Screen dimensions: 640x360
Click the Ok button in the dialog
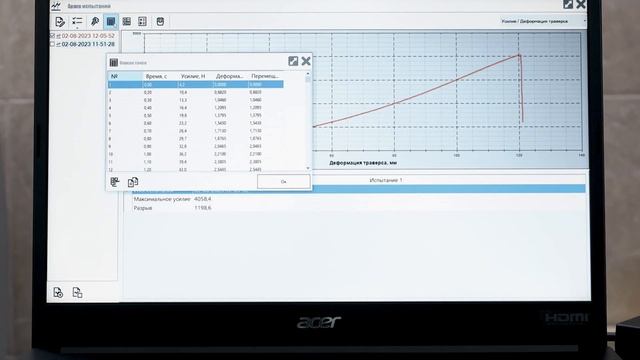(284, 182)
